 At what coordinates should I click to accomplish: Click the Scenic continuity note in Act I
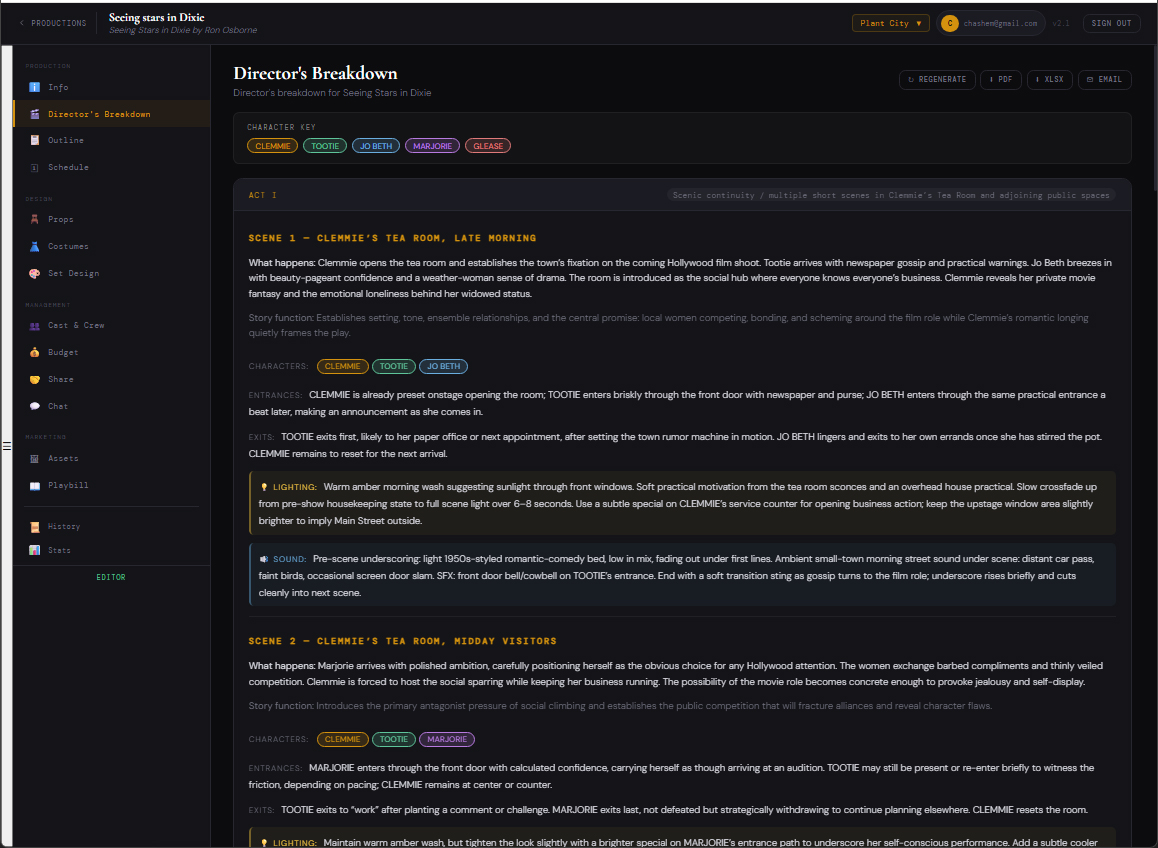coord(891,196)
